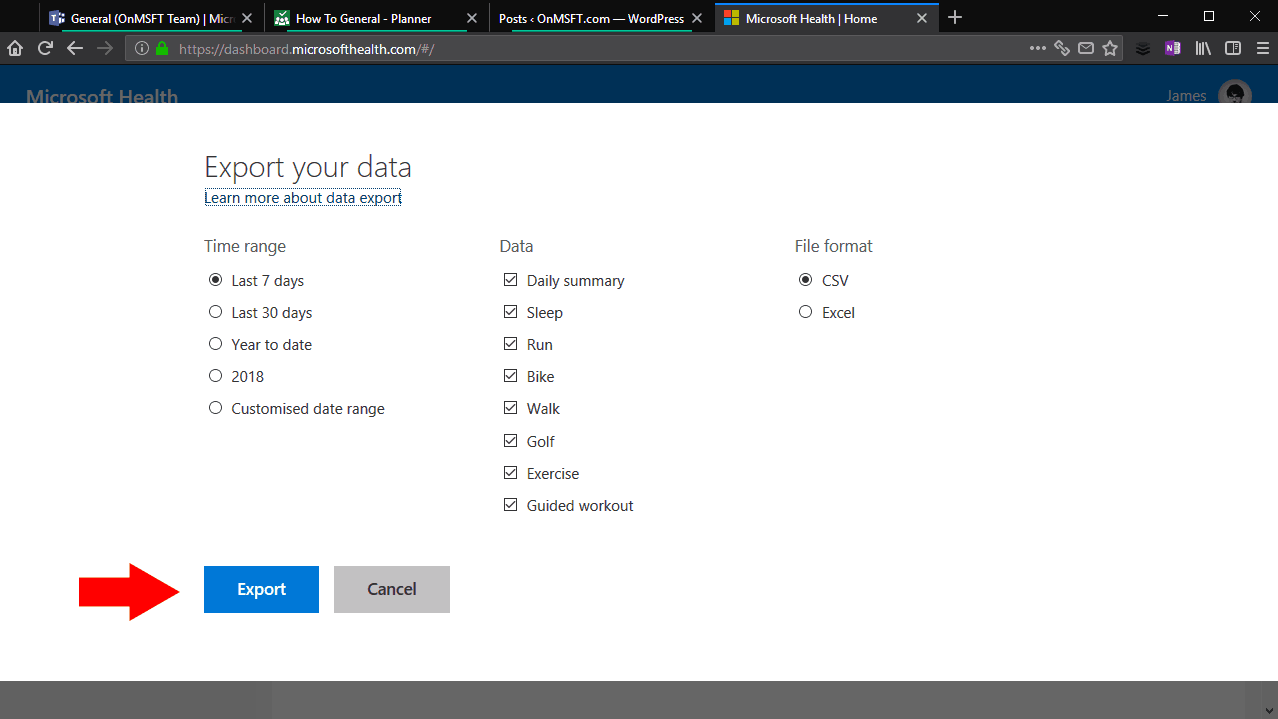Toggle the Sleep data checkbox
The height and width of the screenshot is (719, 1278).
point(511,312)
